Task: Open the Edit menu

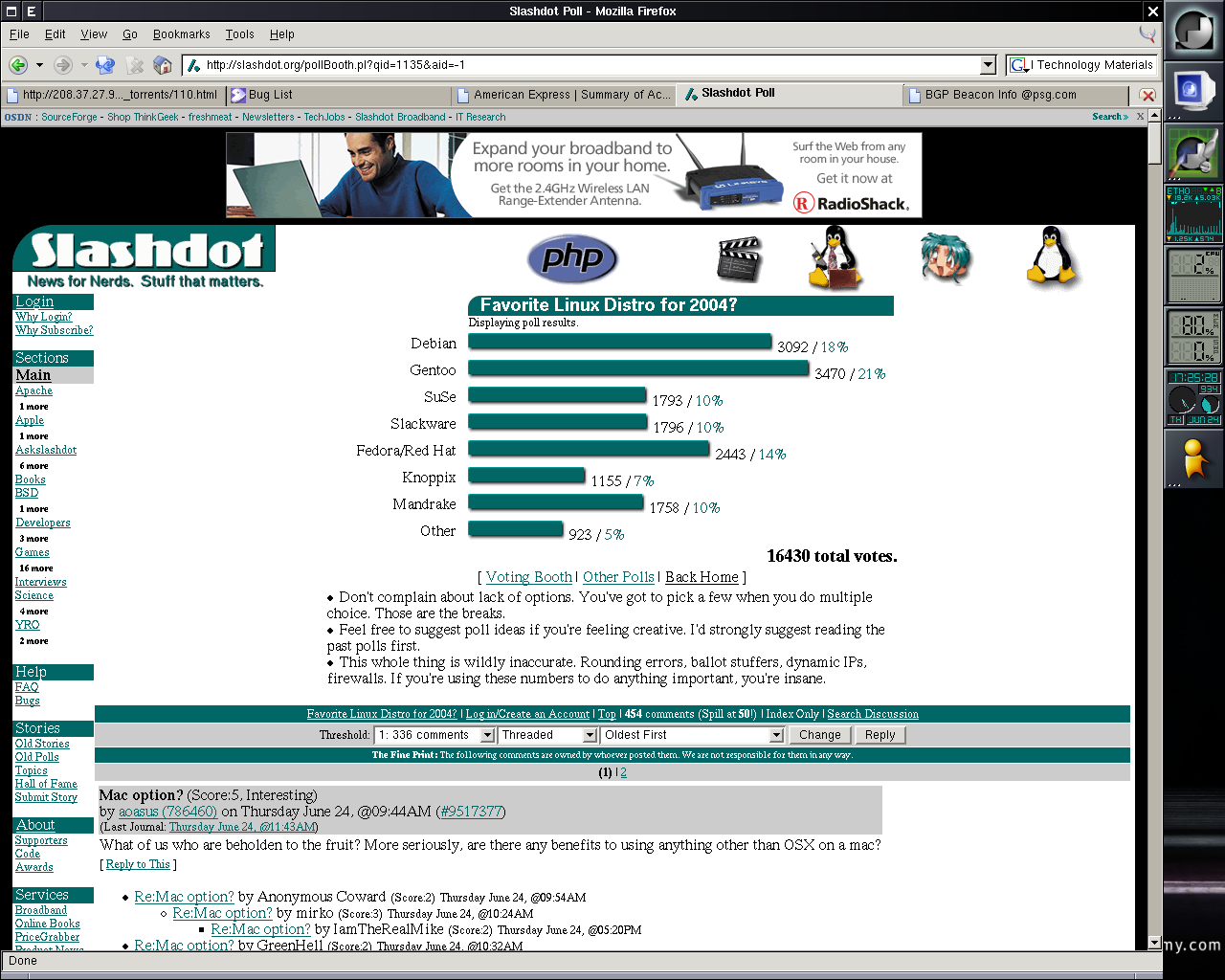Action: click(56, 34)
